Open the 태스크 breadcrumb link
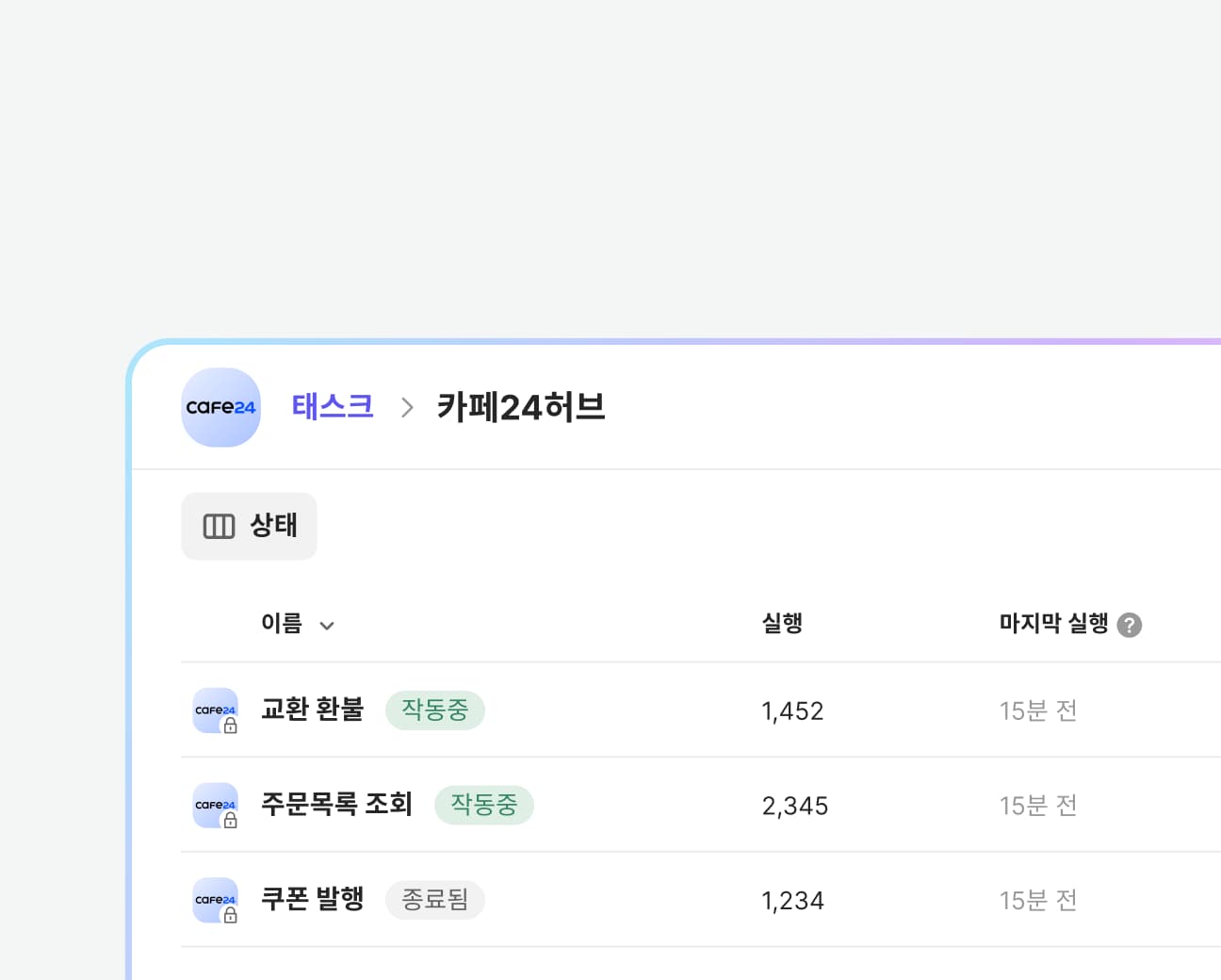The image size is (1221, 980). click(x=333, y=406)
